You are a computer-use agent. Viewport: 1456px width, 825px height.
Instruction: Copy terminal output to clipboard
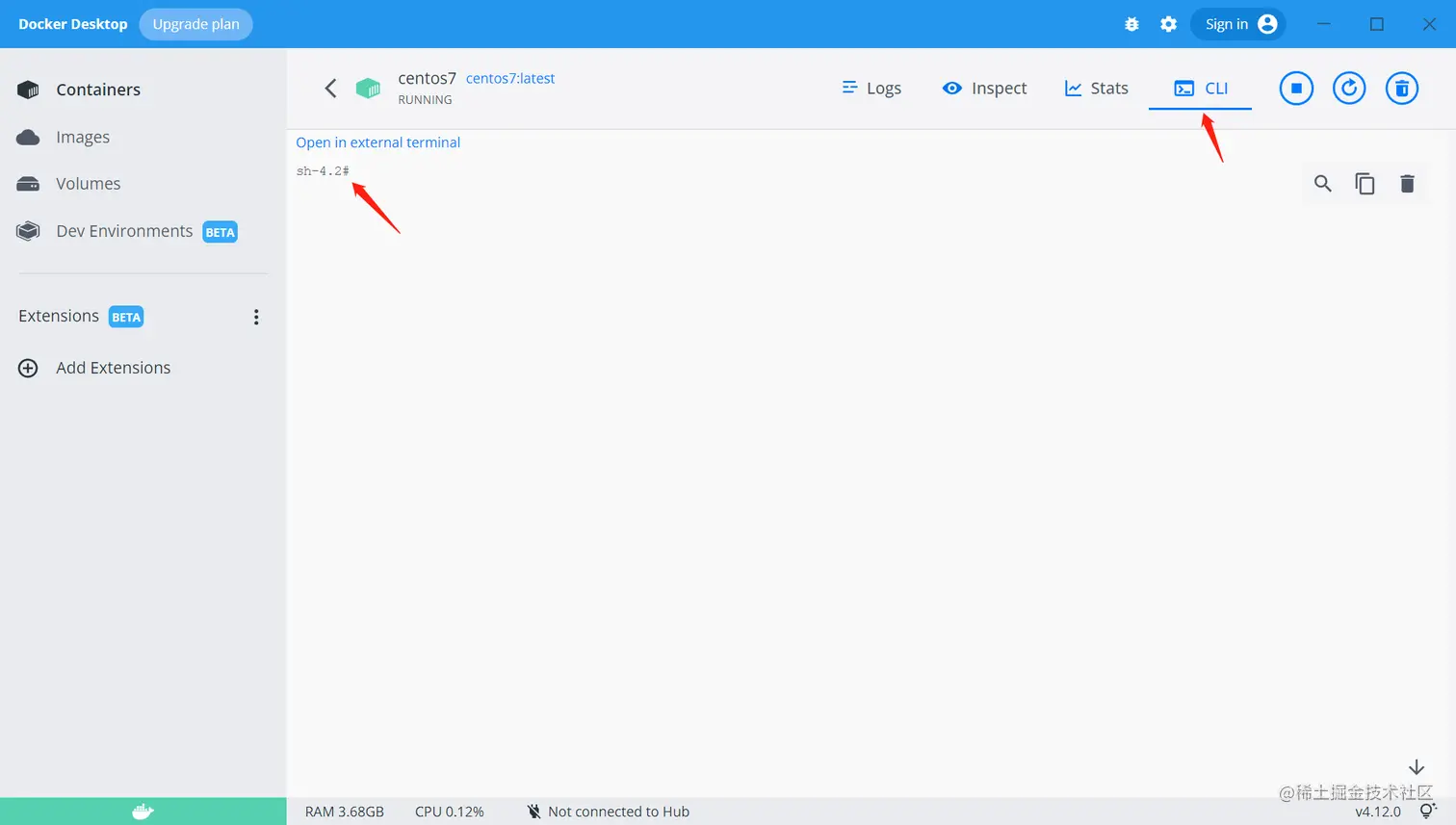coord(1365,183)
